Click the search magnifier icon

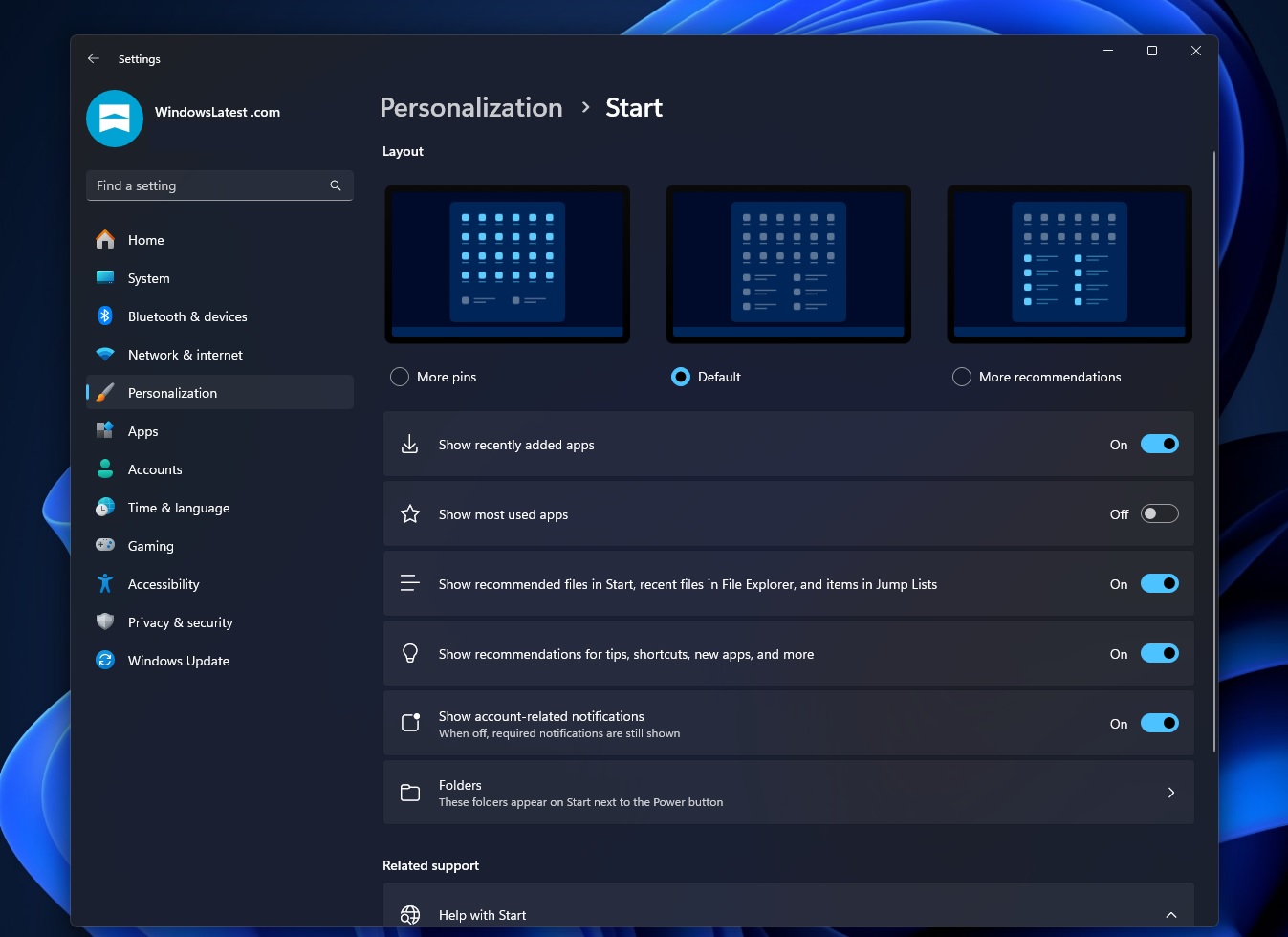[x=336, y=185]
